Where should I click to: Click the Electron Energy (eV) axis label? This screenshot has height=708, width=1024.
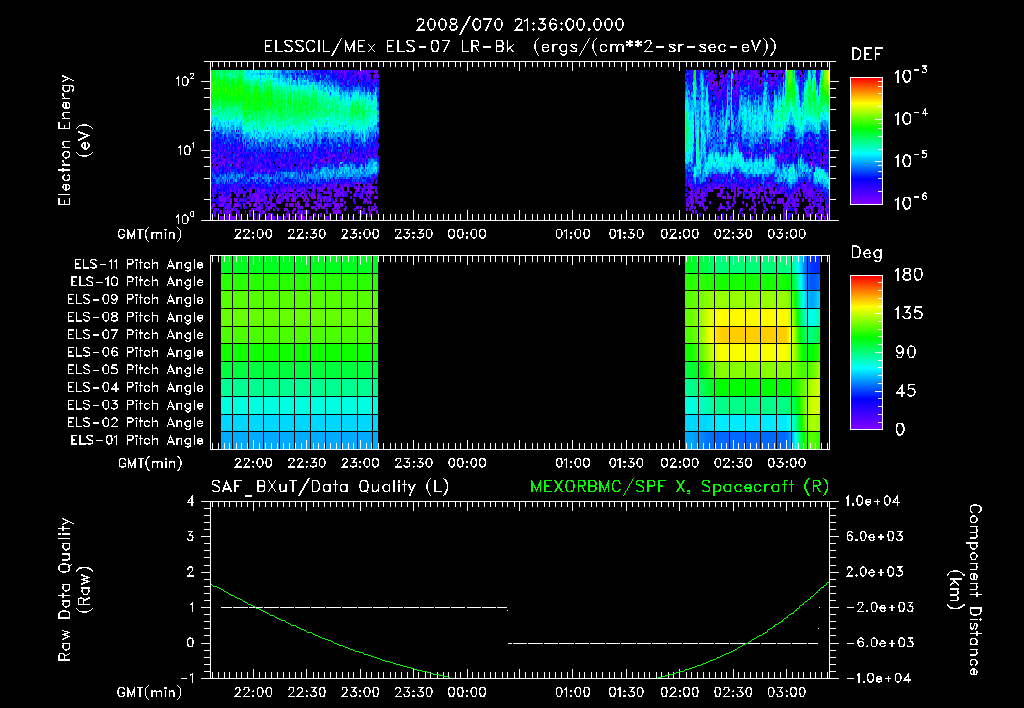[74, 140]
